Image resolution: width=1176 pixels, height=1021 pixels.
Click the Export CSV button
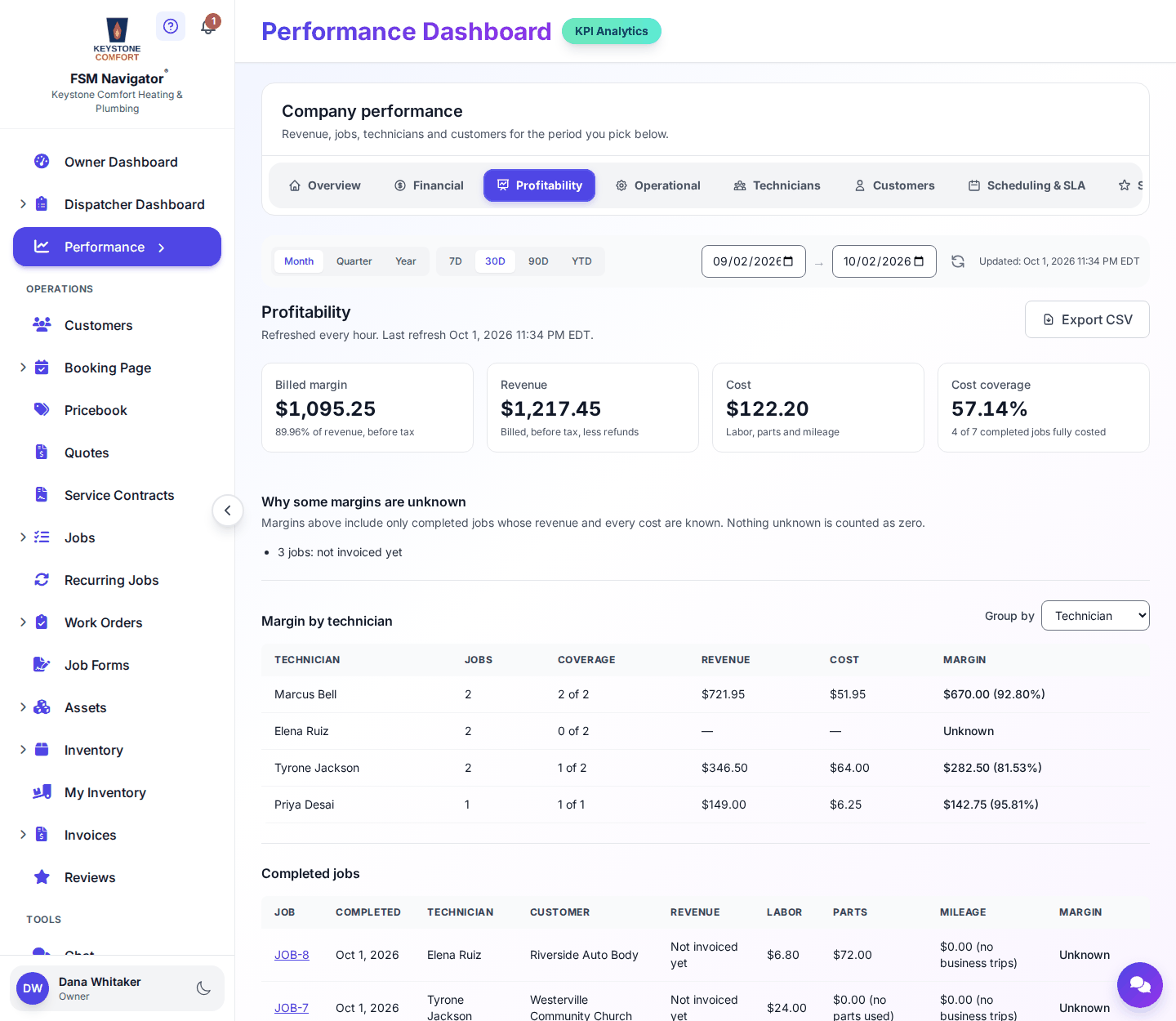coord(1087,319)
